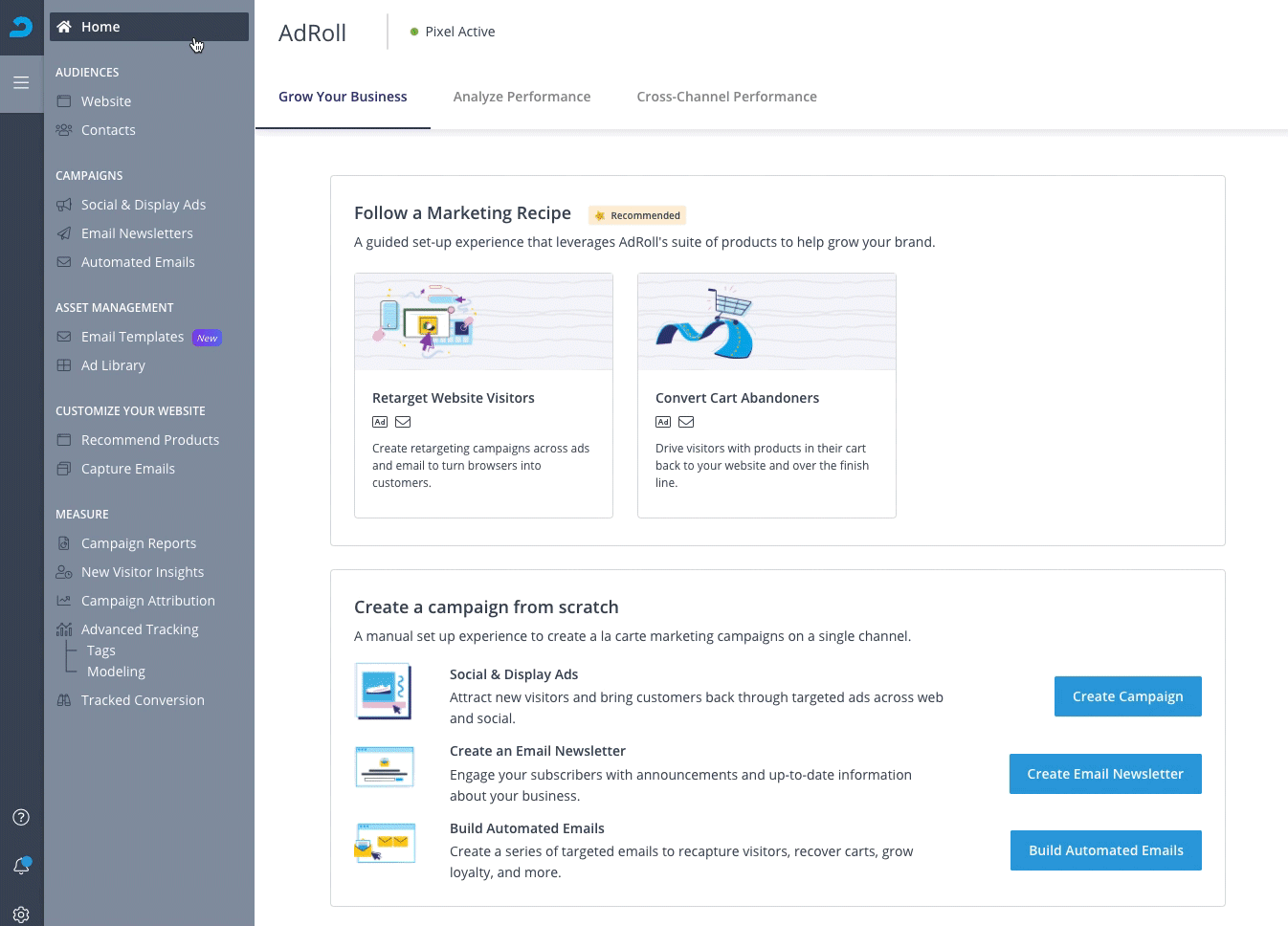Viewport: 1288px width, 926px height.
Task: Click the Create an Email Newsletter illustration
Action: click(x=385, y=767)
